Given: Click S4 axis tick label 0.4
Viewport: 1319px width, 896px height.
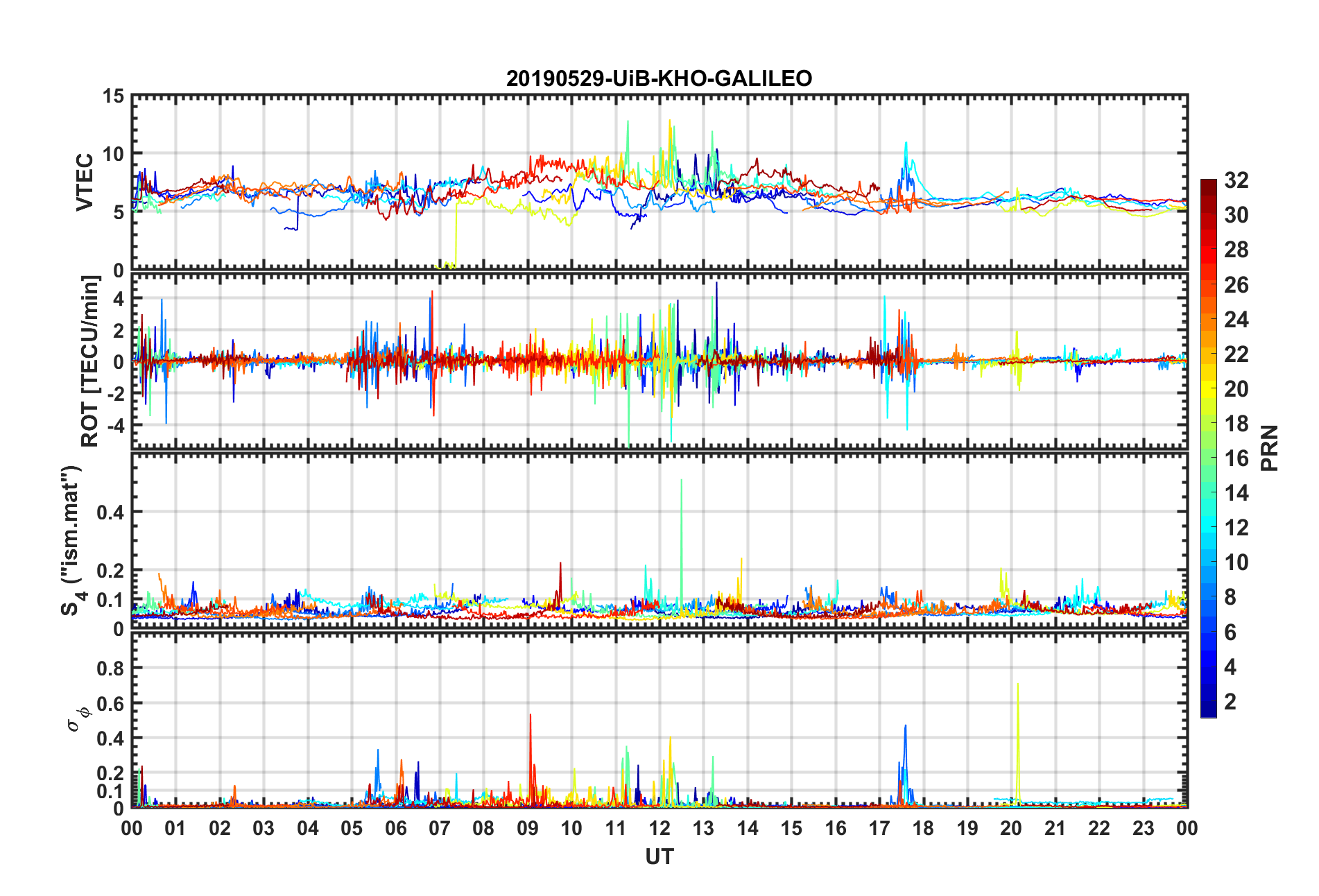Looking at the screenshot, I should pos(111,512).
